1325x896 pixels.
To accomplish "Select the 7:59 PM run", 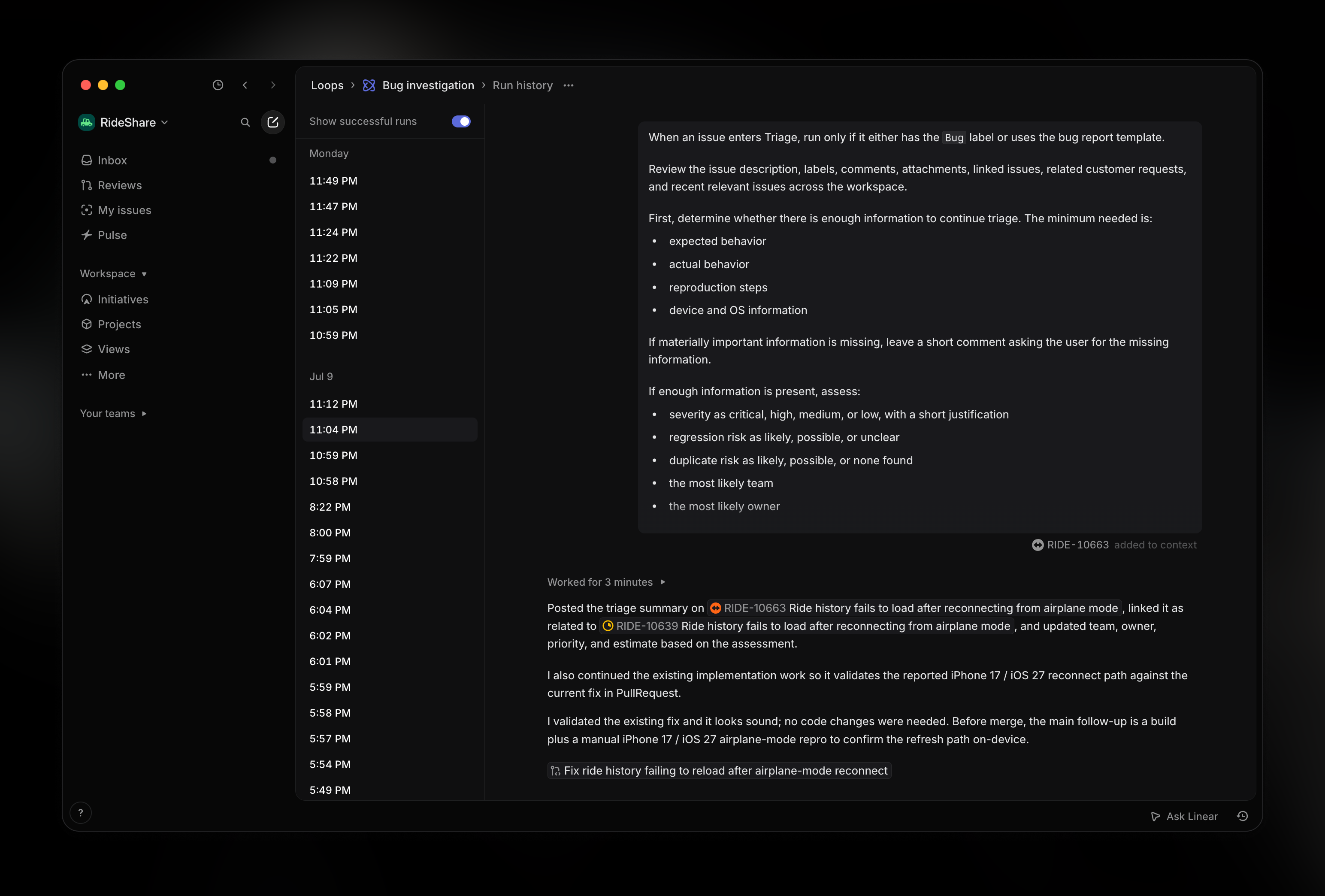I will click(390, 558).
